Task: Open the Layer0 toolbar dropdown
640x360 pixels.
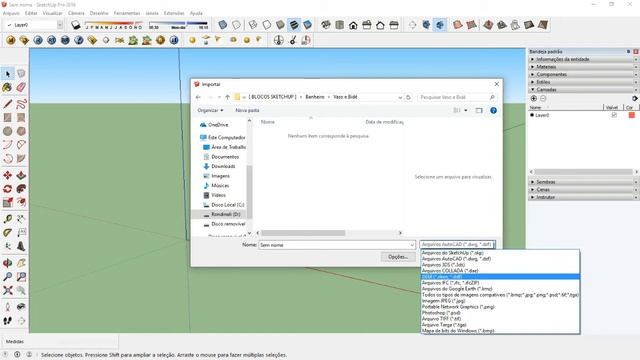Action: (x=60, y=25)
